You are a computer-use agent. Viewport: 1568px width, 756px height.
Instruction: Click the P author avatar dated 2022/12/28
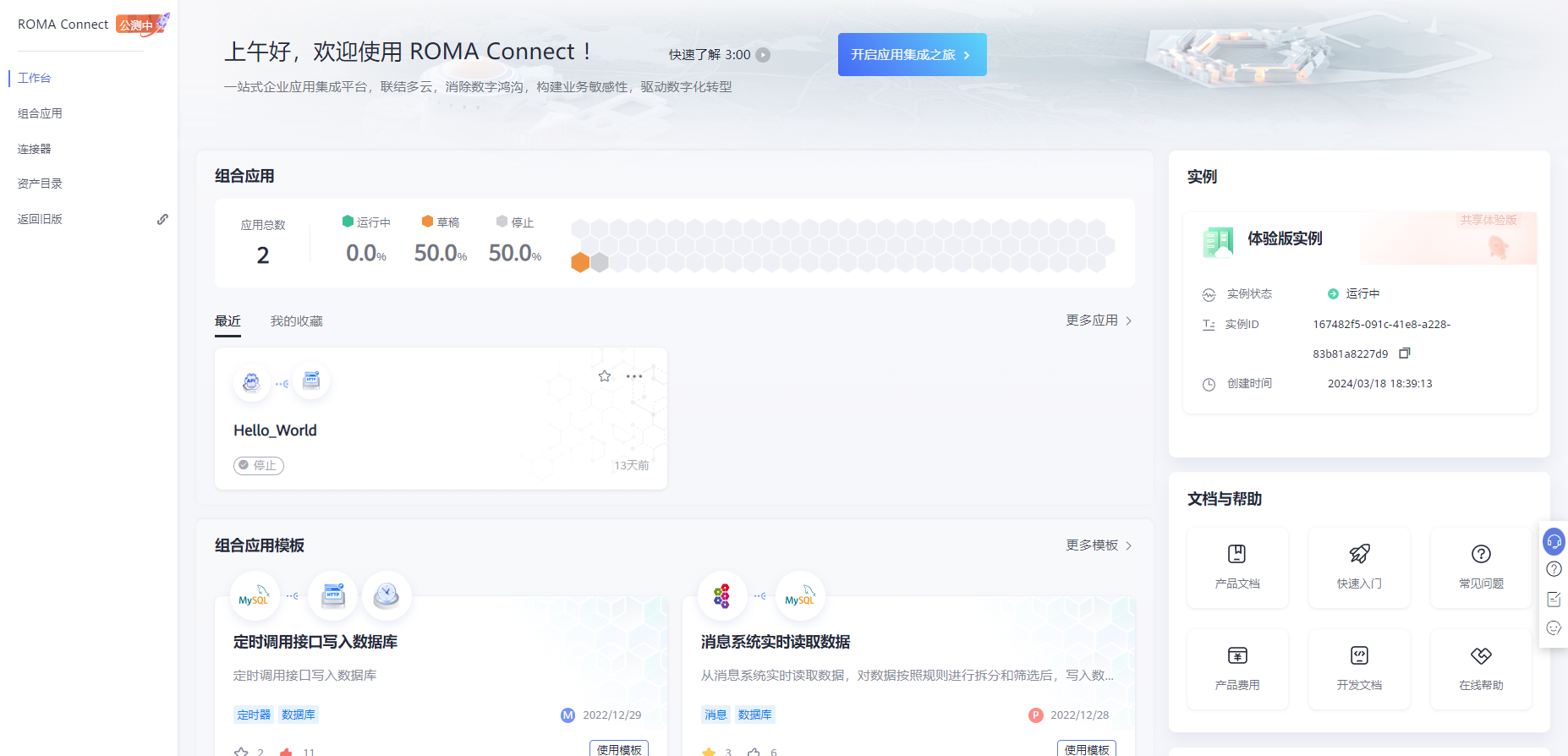pyautogui.click(x=1035, y=715)
